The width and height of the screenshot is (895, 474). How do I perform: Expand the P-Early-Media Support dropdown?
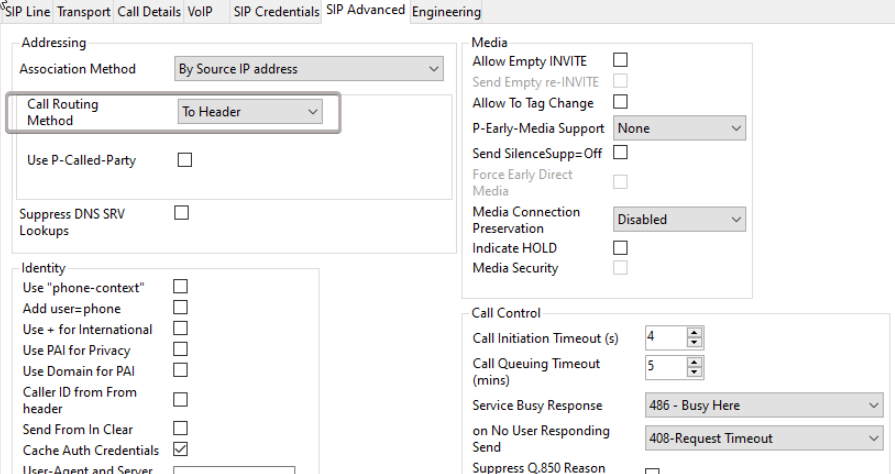click(x=680, y=129)
